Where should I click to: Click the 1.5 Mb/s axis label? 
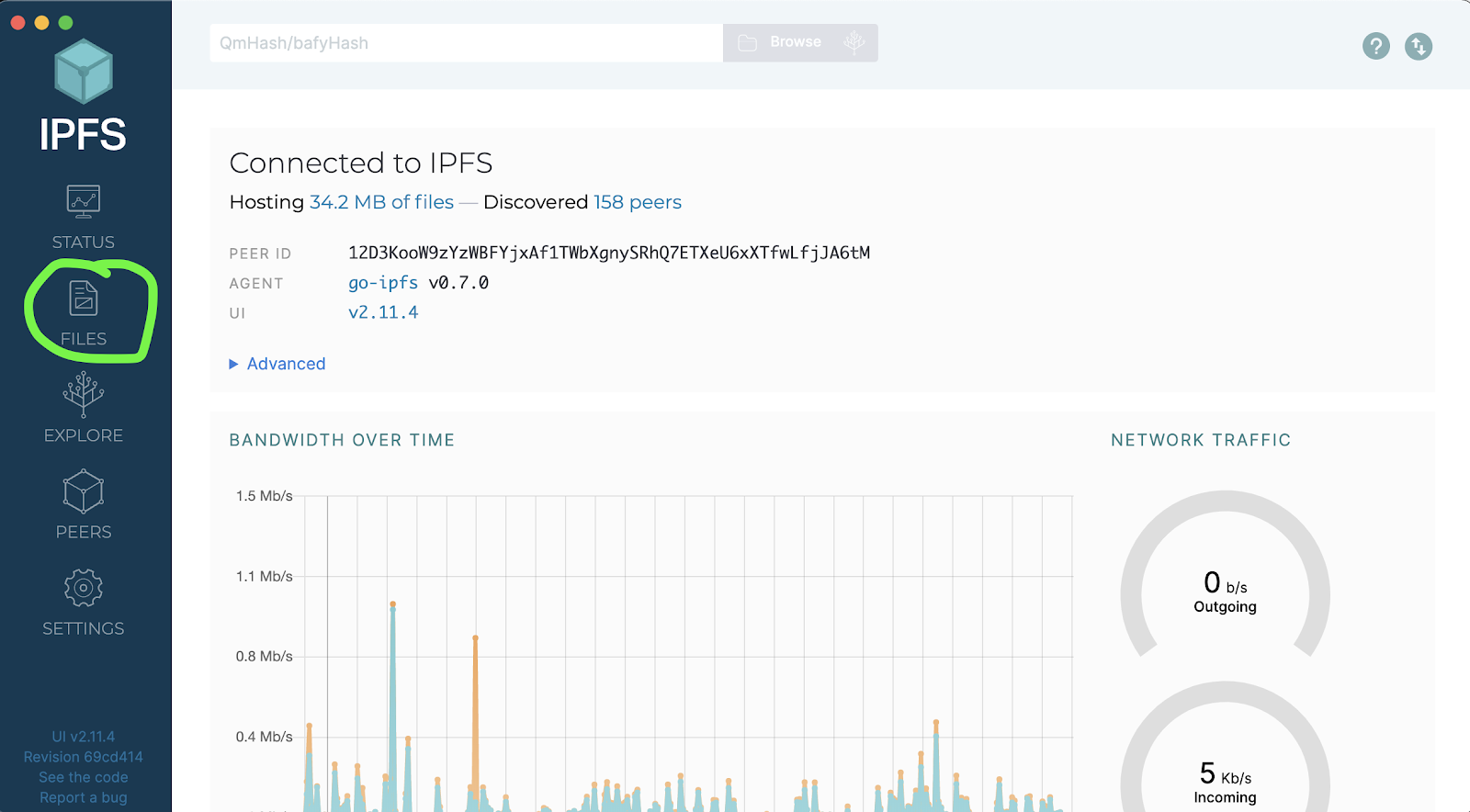pos(265,496)
